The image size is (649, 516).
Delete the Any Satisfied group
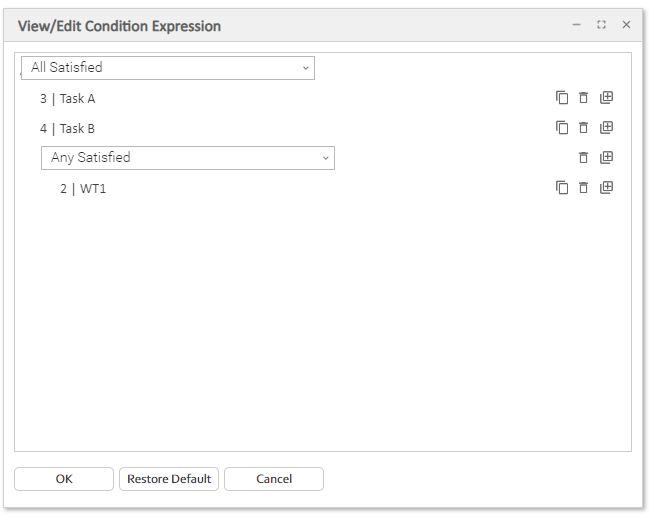[x=584, y=158]
